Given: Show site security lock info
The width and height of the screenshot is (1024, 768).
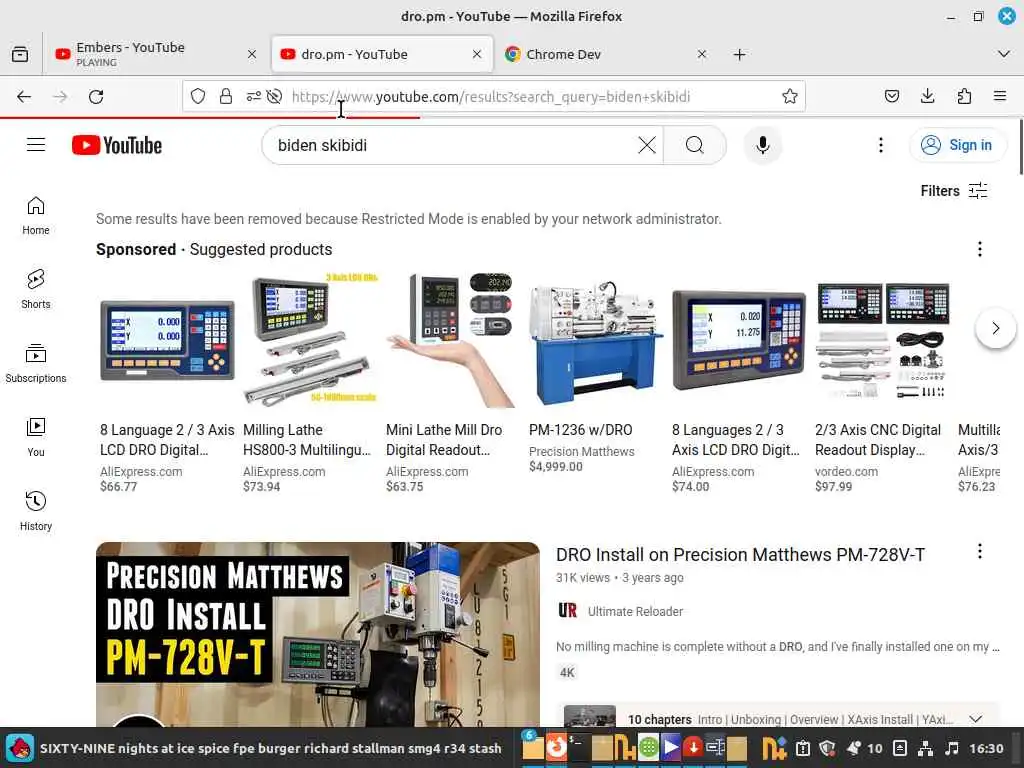Looking at the screenshot, I should point(226,97).
